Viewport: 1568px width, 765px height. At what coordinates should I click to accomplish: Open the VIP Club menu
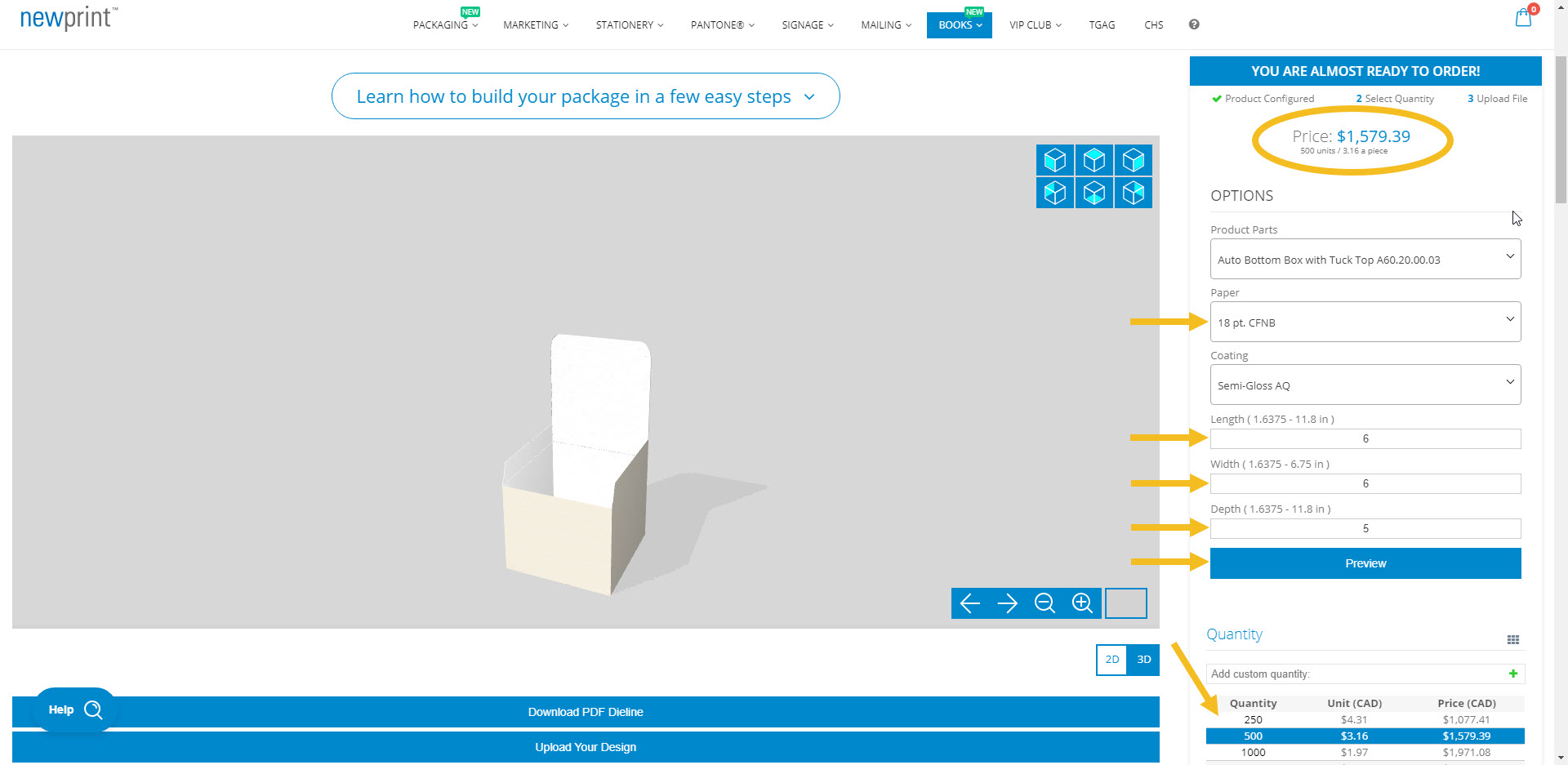click(x=1036, y=24)
